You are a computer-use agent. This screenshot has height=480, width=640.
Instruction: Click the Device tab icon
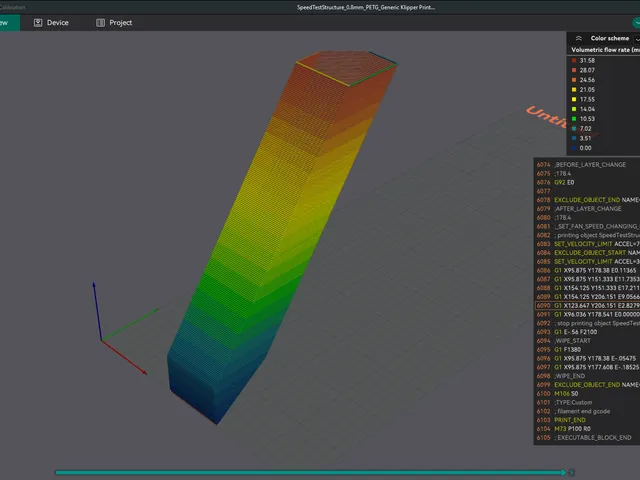38,23
